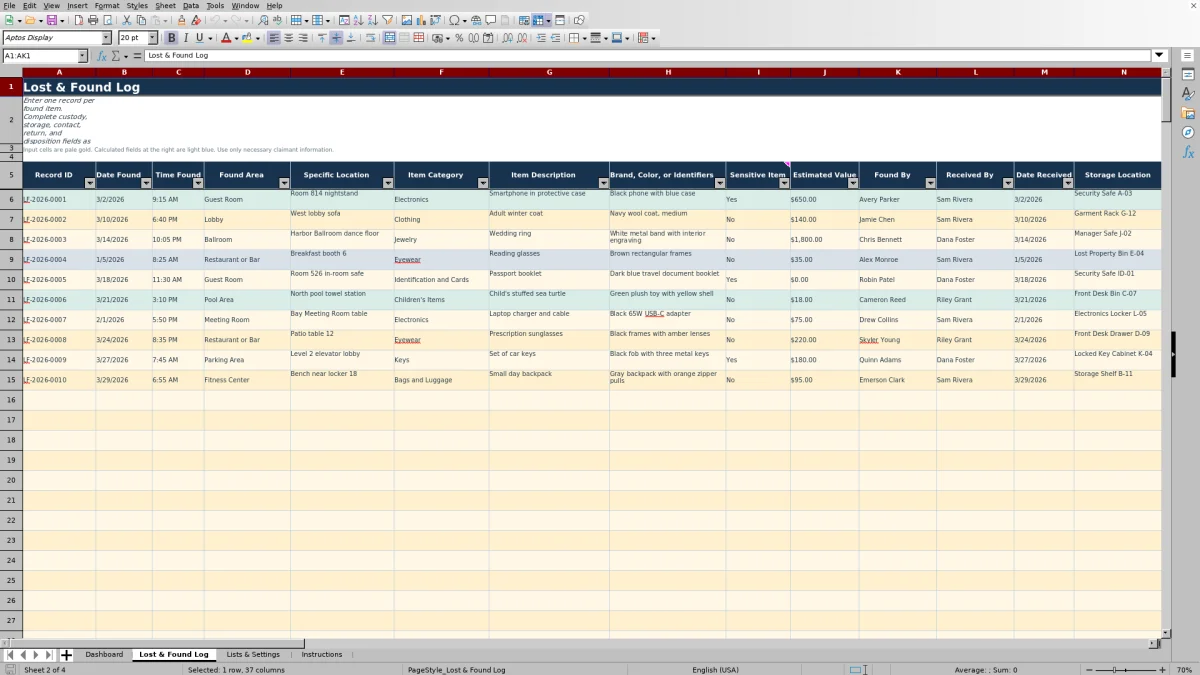The image size is (1200, 675).
Task: Select the cell '$1,800.00'
Action: click(824, 240)
